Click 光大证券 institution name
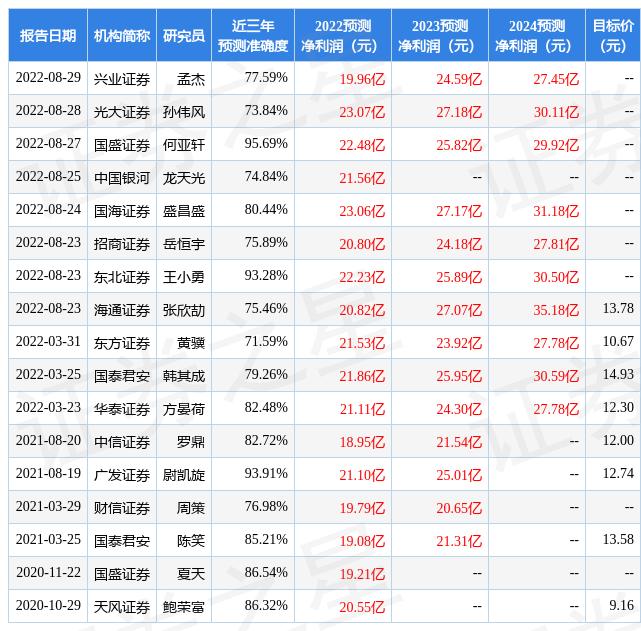 pos(121,112)
